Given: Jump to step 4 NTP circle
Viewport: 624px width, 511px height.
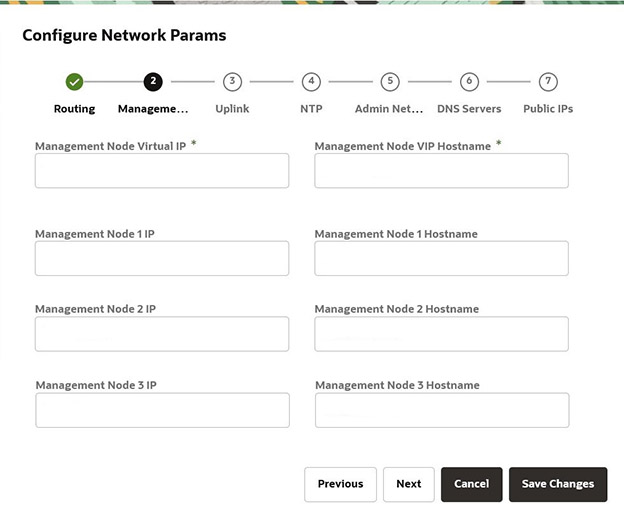Looking at the screenshot, I should pyautogui.click(x=311, y=82).
